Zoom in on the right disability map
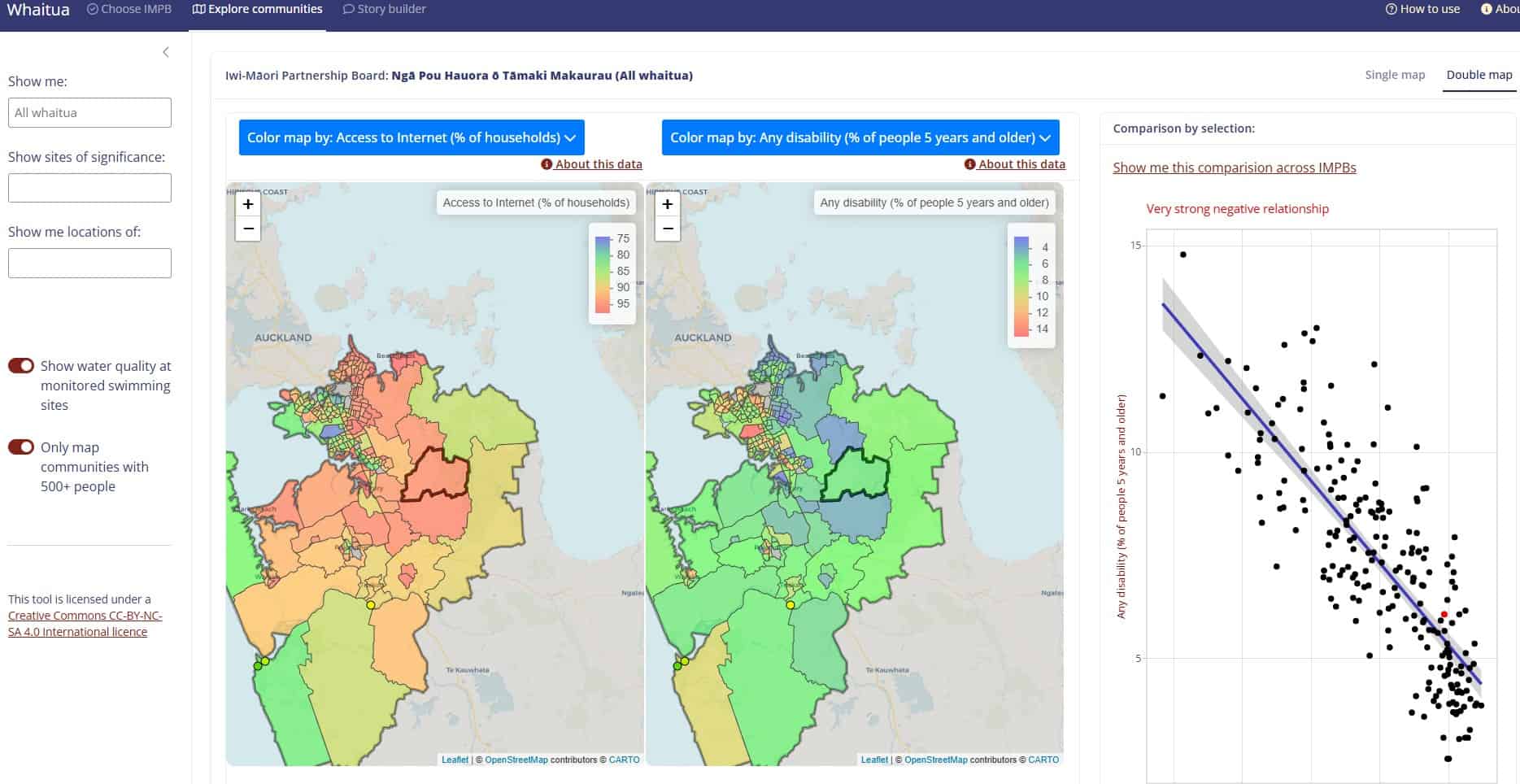 click(668, 204)
